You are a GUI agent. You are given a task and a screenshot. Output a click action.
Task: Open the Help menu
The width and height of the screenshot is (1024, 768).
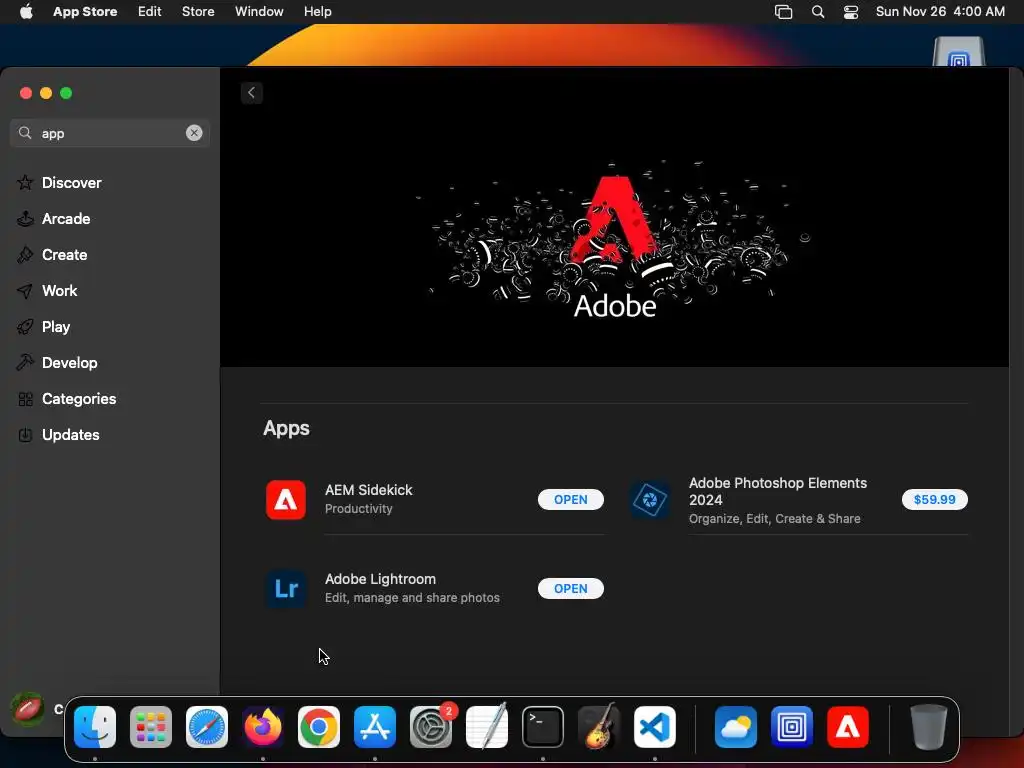pos(317,12)
